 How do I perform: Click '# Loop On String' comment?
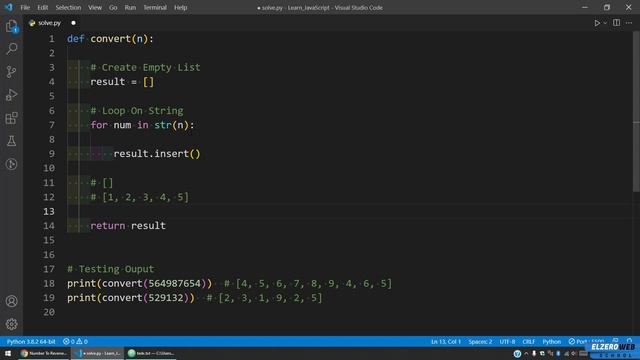click(137, 111)
